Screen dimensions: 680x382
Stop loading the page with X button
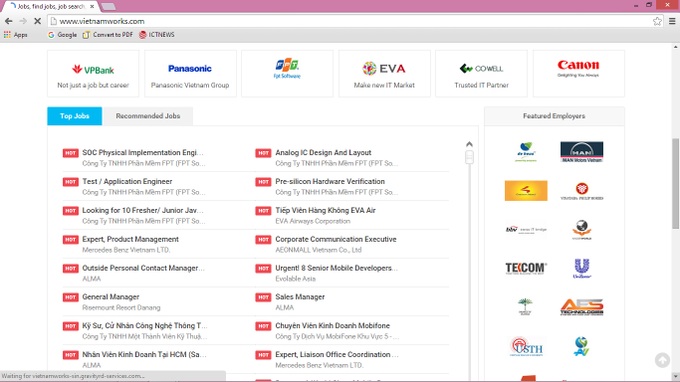[37, 21]
